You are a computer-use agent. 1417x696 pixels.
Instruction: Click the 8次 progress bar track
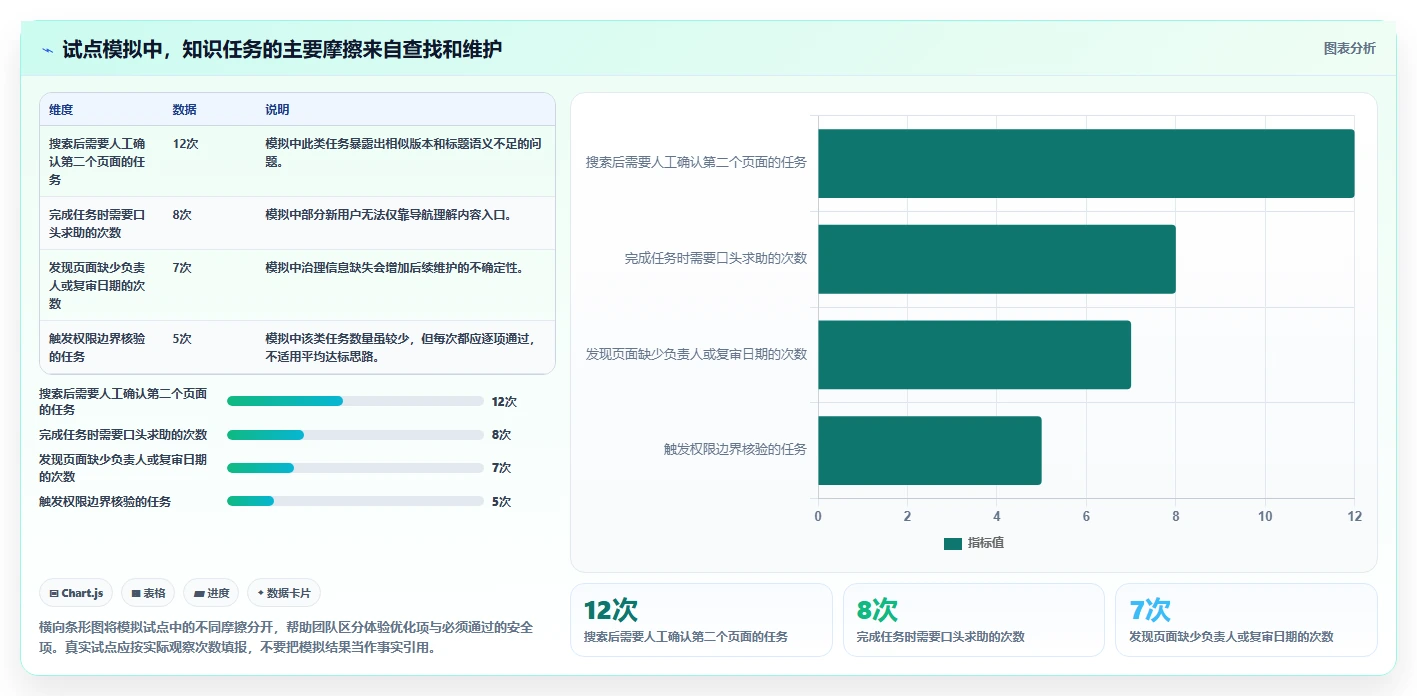355,435
